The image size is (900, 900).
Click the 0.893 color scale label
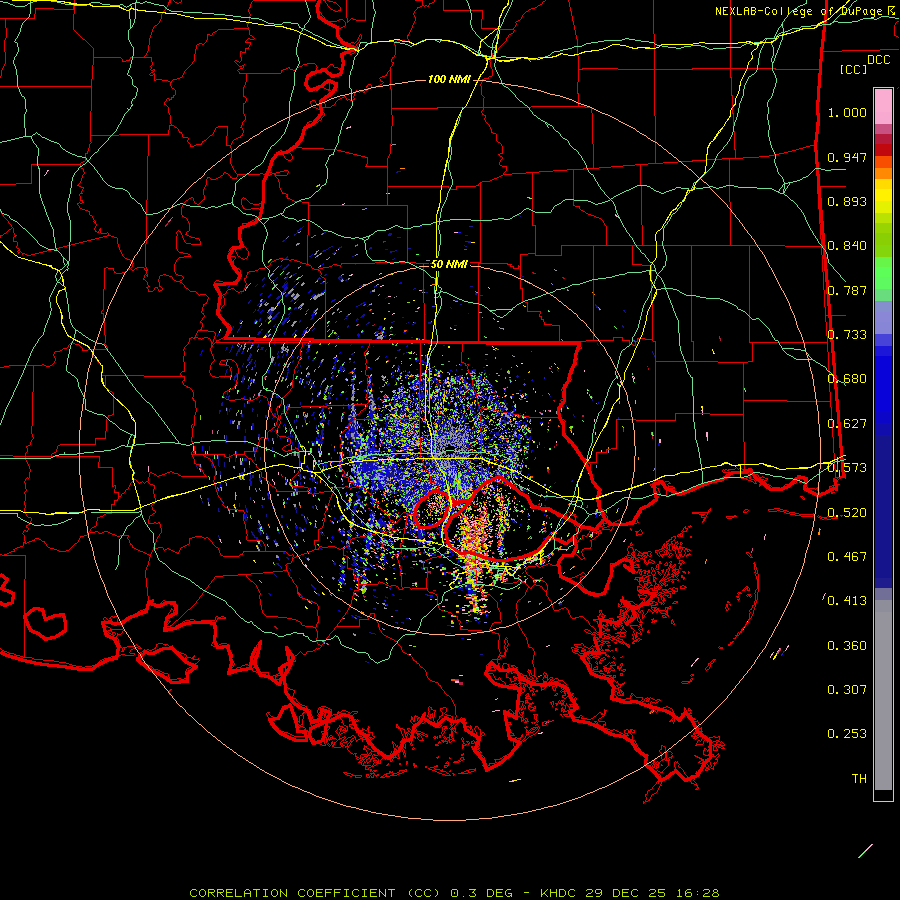(847, 201)
